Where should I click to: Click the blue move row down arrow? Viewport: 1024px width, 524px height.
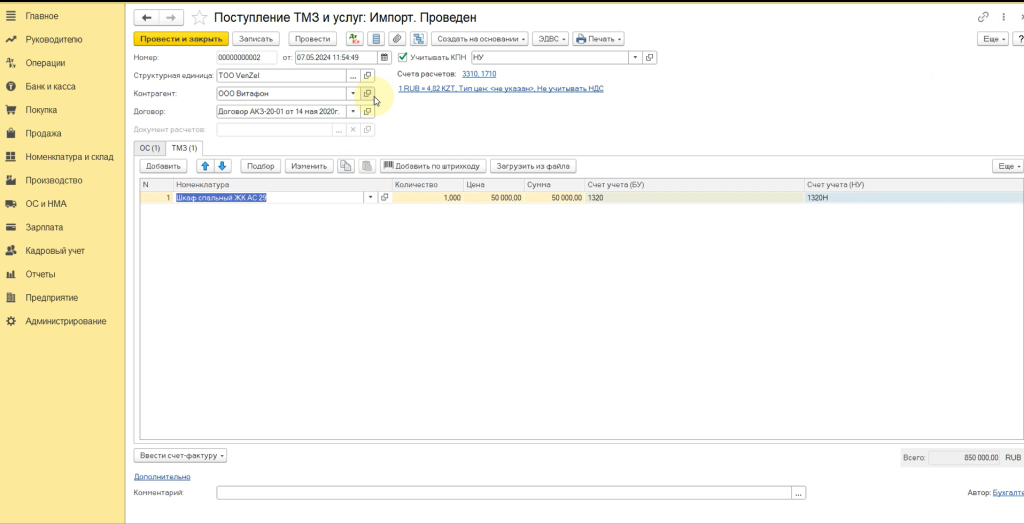click(222, 166)
